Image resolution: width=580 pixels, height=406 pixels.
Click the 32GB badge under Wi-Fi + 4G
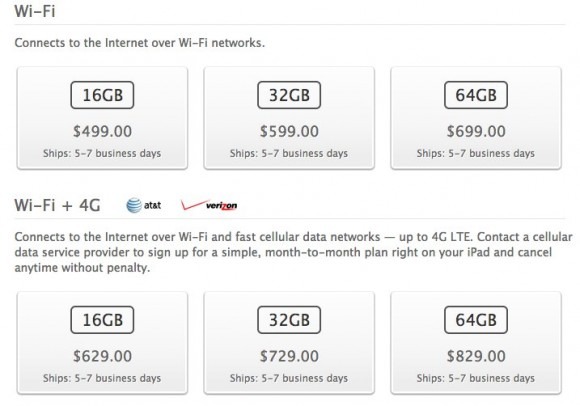coord(289,320)
